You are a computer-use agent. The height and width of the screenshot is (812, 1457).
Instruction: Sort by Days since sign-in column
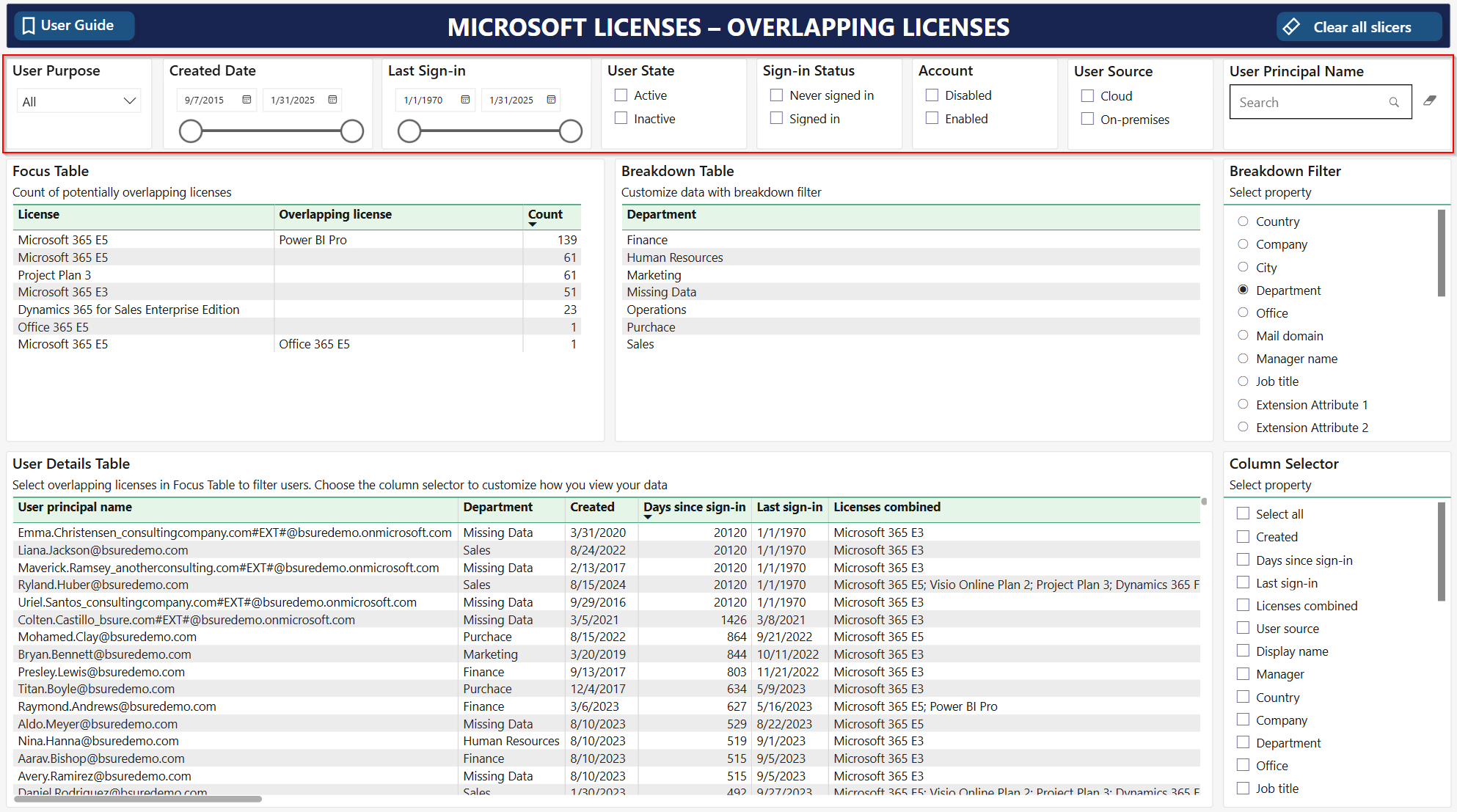(693, 507)
